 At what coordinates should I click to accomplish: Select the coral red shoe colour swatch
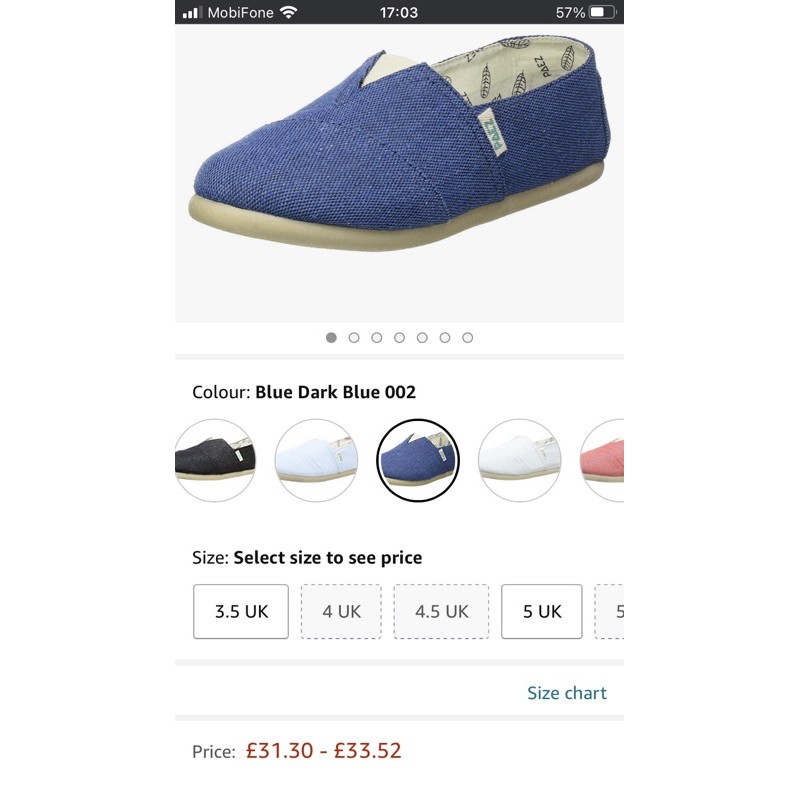coord(603,460)
